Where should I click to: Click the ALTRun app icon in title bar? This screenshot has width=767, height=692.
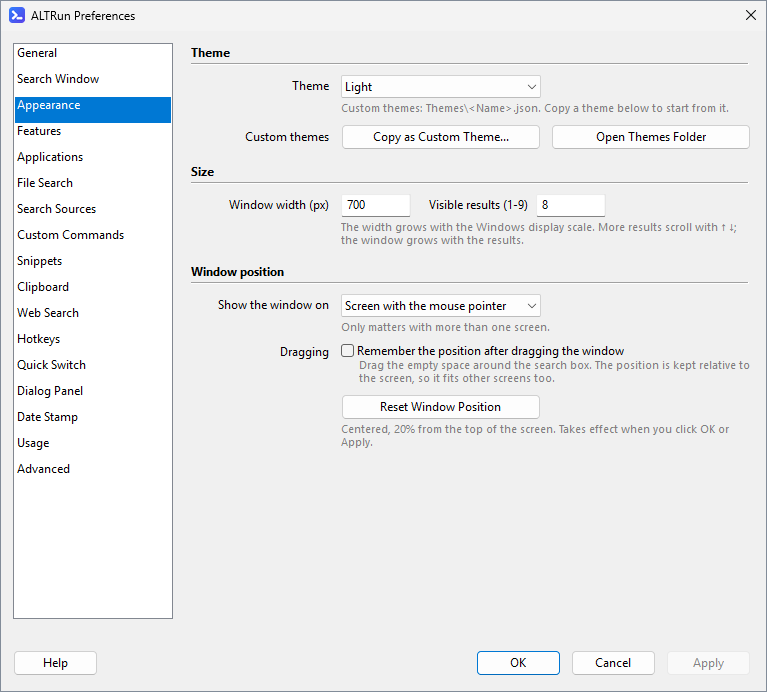[x=17, y=16]
